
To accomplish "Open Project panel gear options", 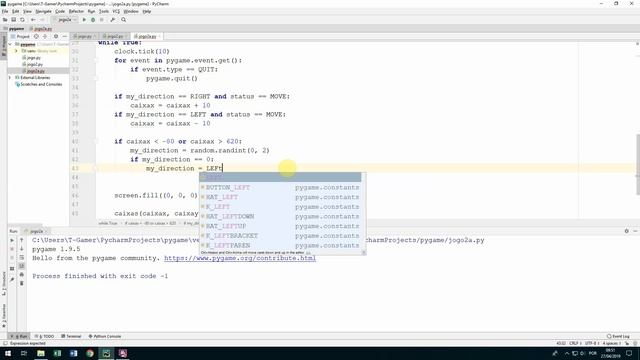I will click(56, 36).
